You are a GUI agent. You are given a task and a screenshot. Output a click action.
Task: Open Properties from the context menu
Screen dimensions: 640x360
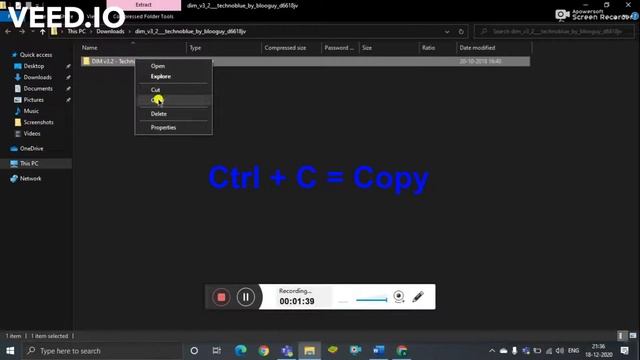coord(163,127)
